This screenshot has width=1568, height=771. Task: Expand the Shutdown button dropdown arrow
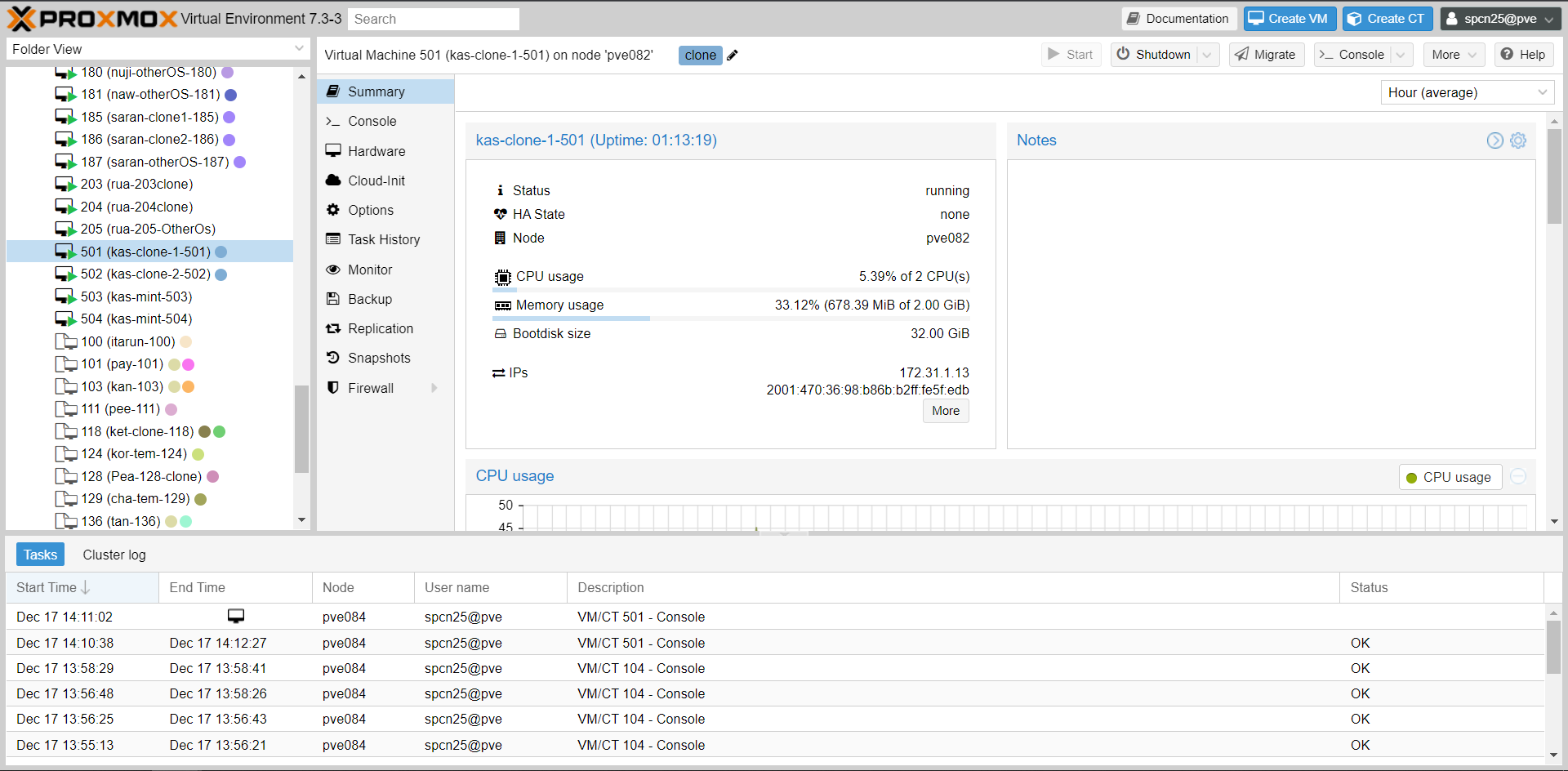[x=1207, y=54]
